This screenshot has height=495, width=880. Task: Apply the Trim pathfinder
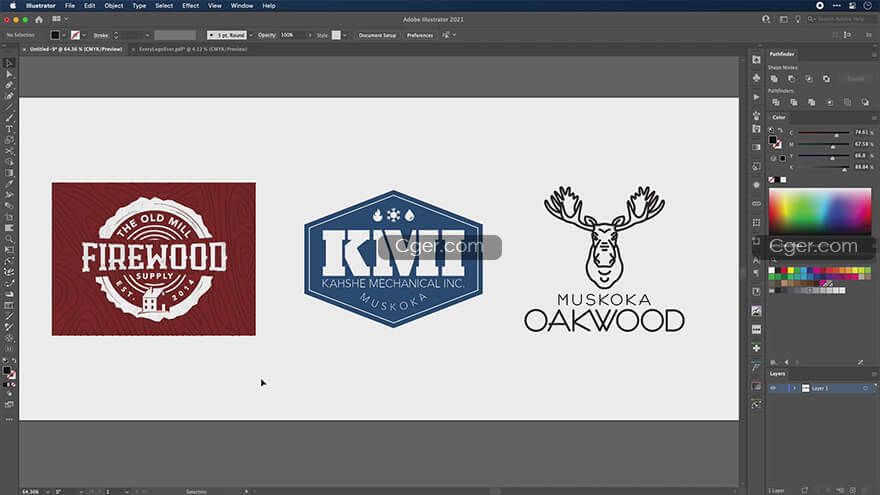(x=794, y=102)
